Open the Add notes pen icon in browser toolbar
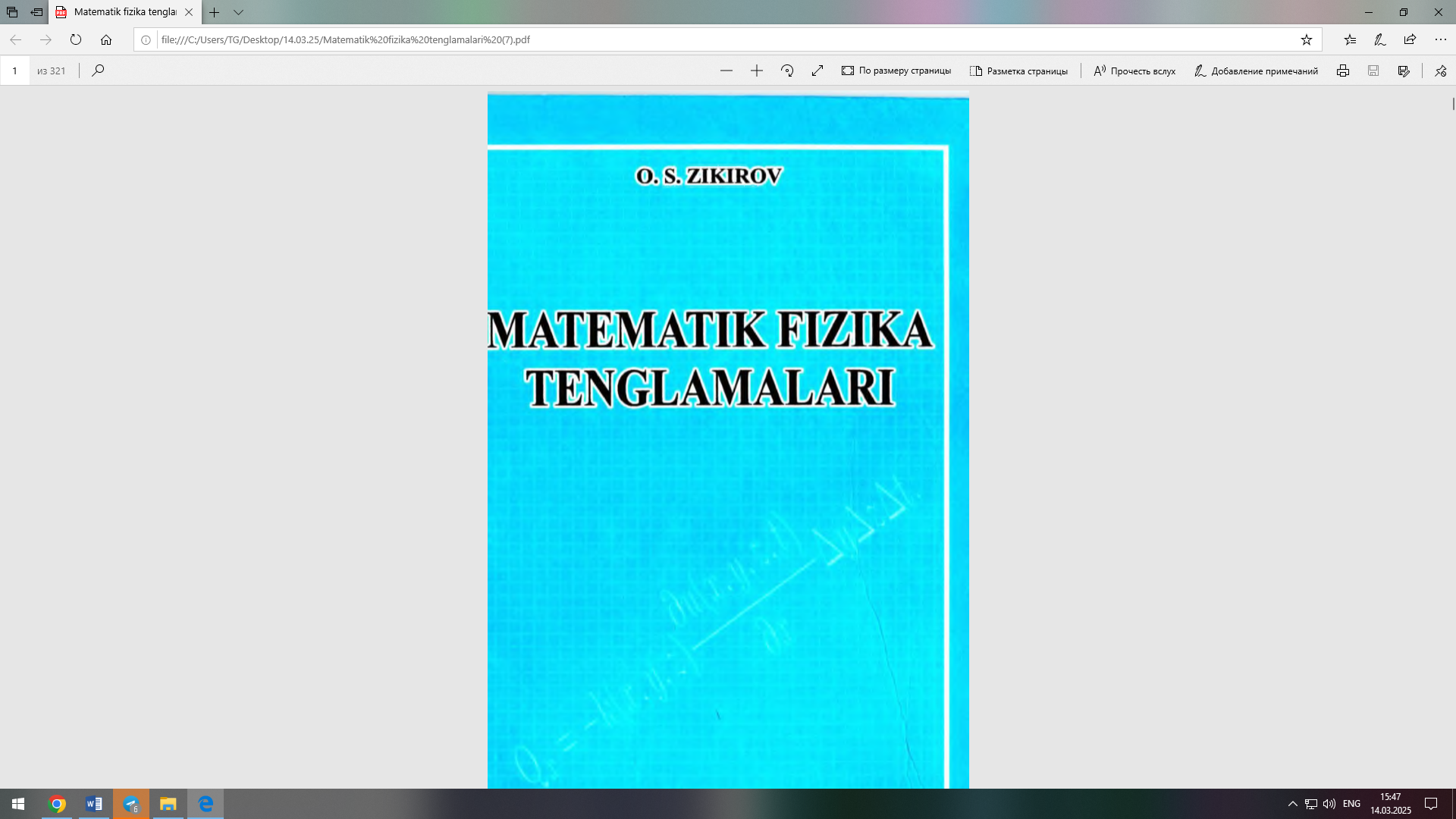 (x=1380, y=39)
